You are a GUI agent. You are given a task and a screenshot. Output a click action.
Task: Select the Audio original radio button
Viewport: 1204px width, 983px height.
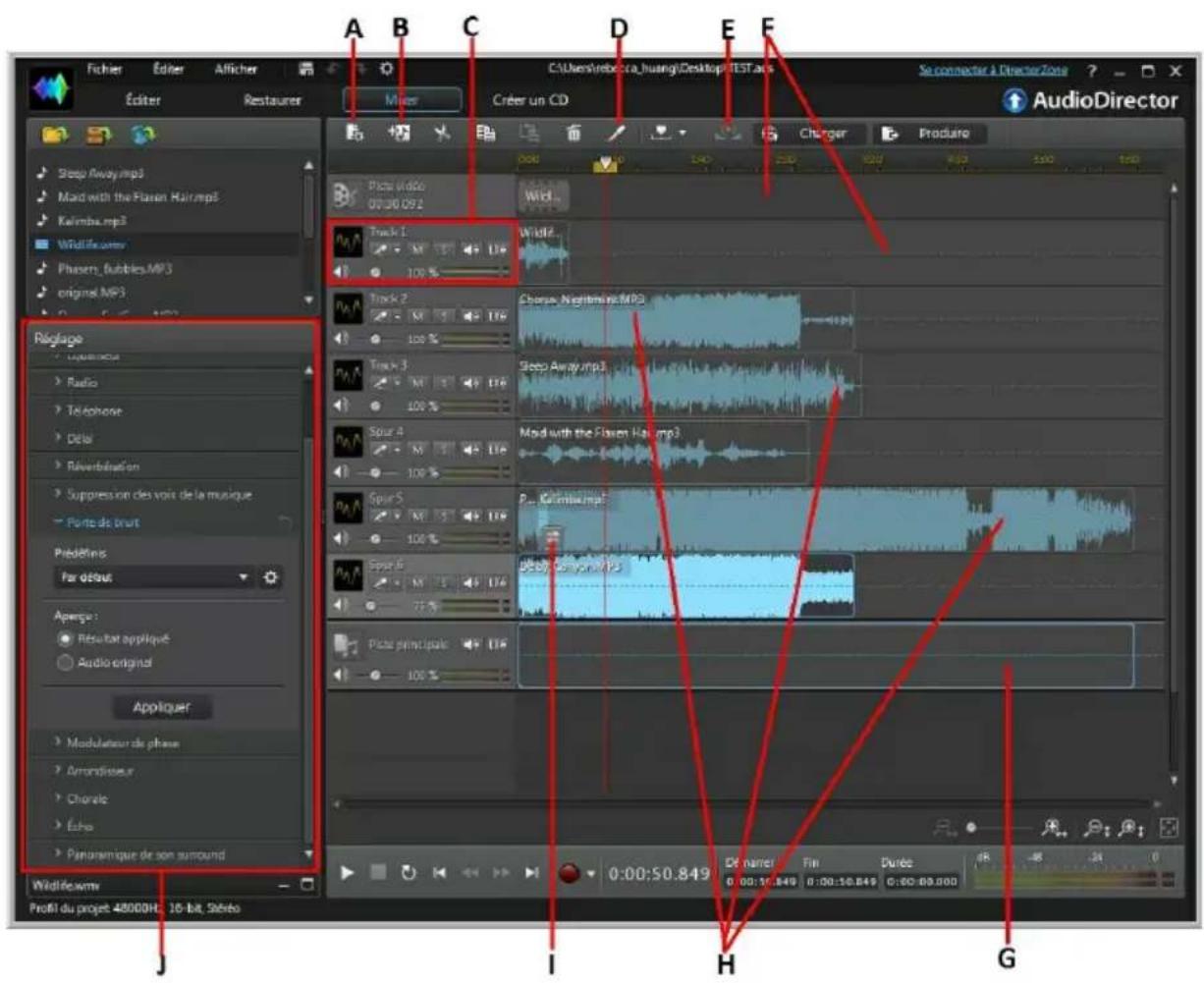click(67, 663)
